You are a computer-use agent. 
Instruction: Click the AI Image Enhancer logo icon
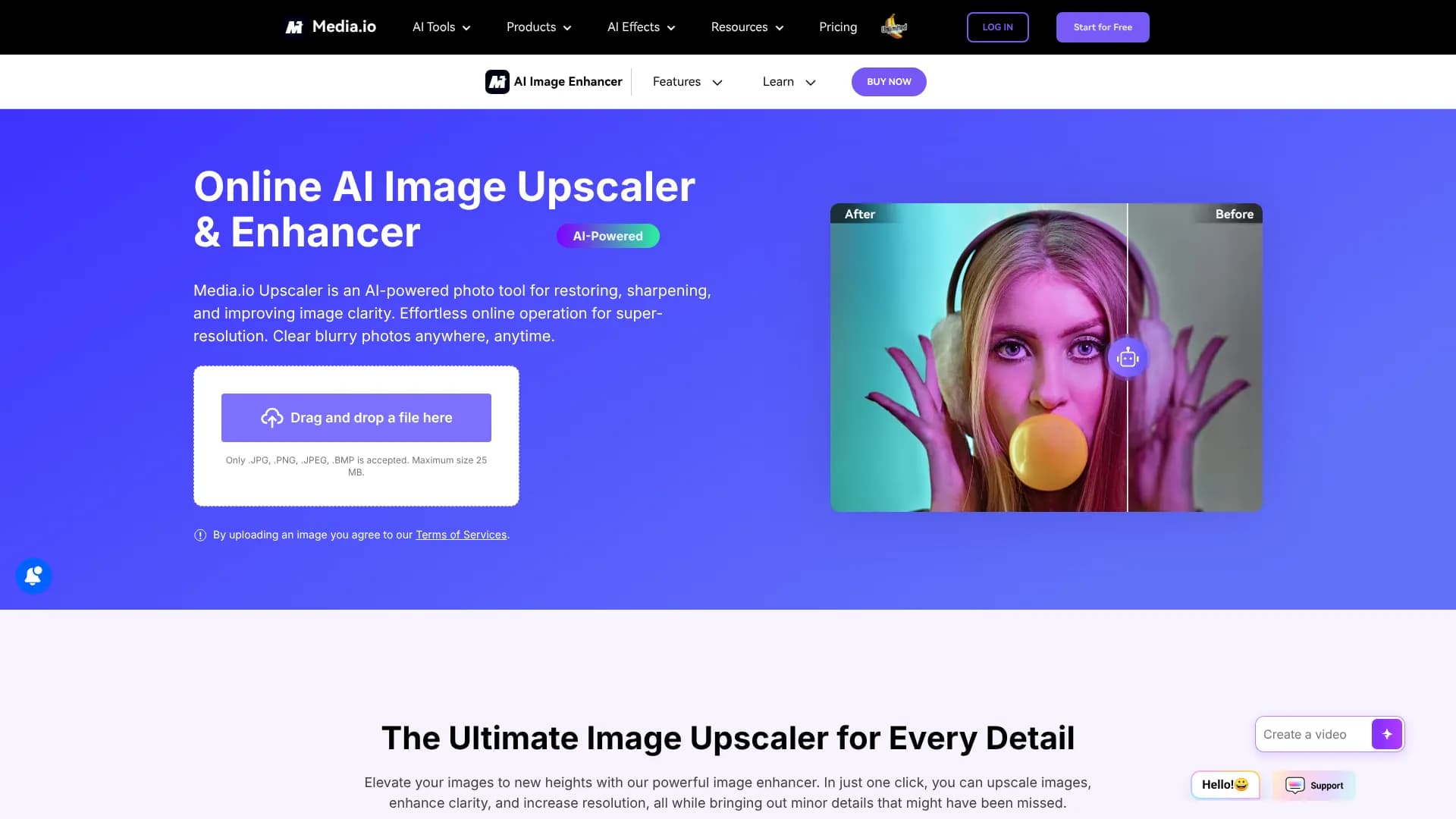coord(497,81)
